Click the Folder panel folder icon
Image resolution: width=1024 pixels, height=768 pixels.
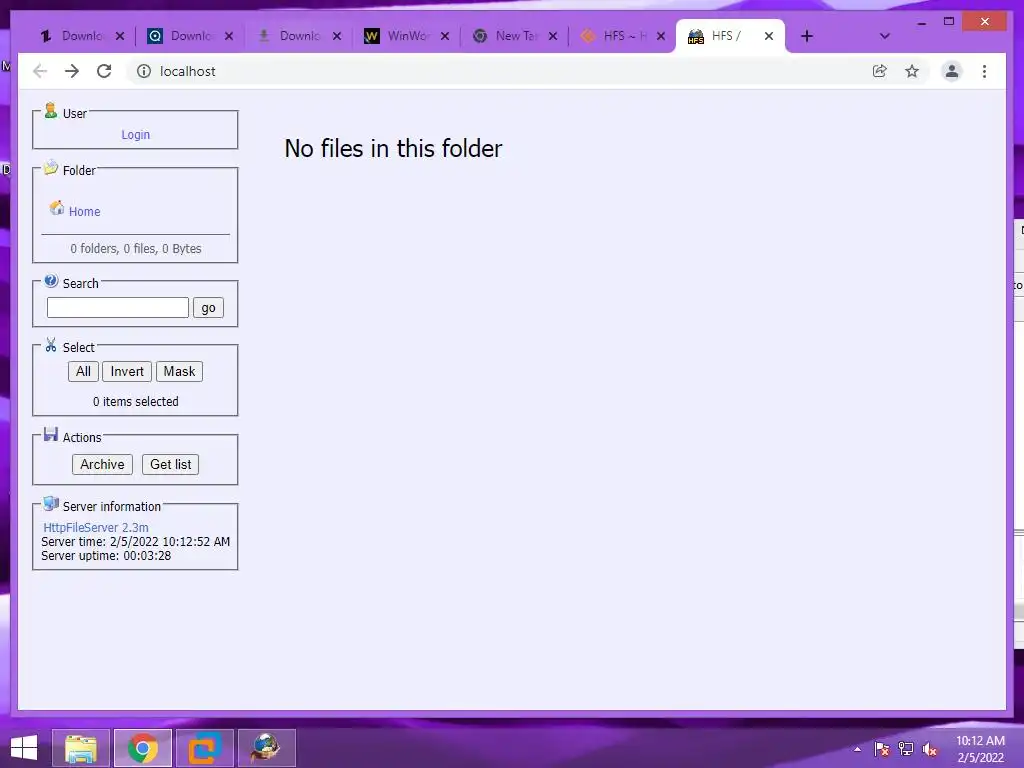[x=50, y=168]
